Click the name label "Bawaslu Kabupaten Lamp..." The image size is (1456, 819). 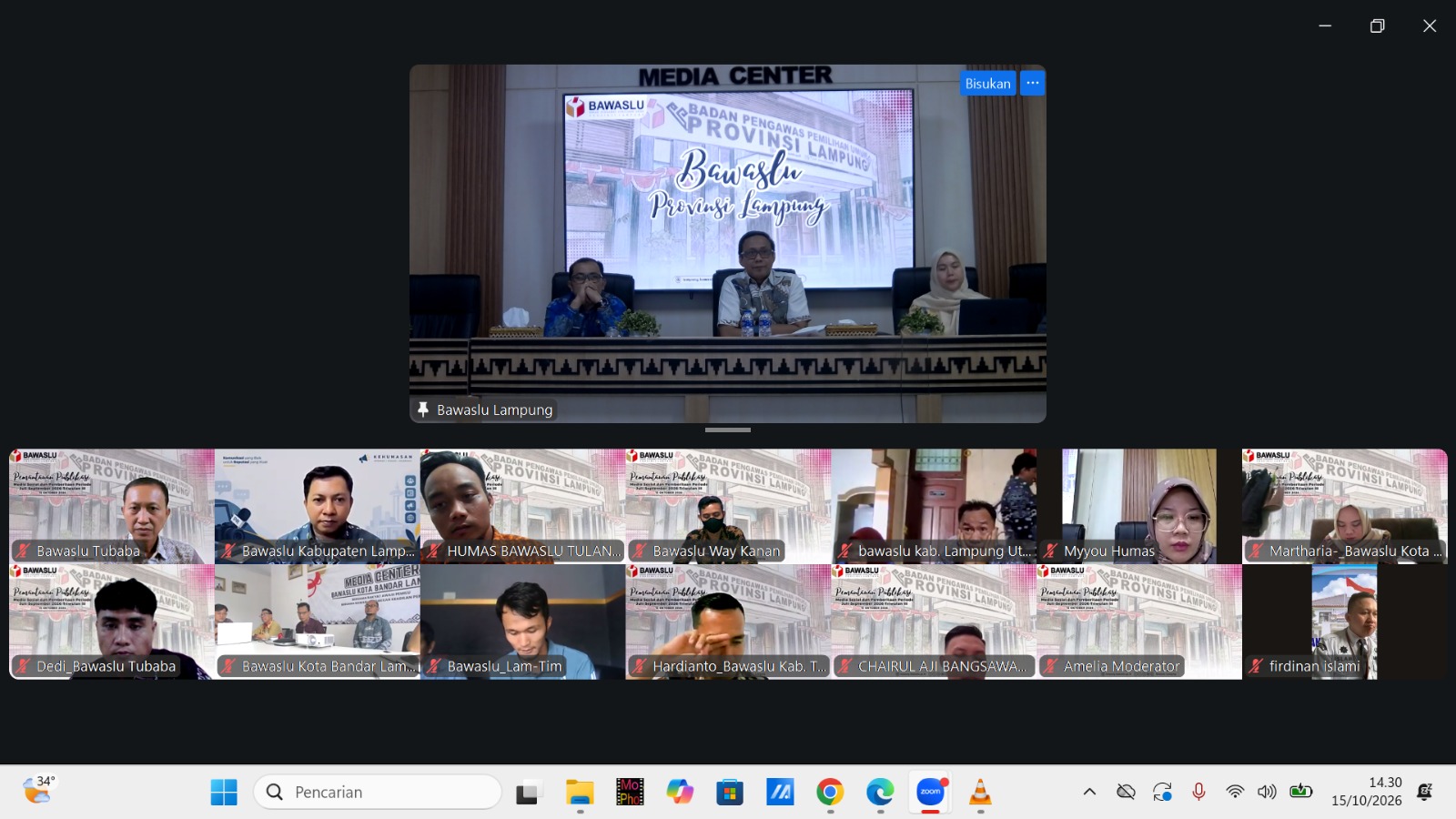(x=328, y=551)
